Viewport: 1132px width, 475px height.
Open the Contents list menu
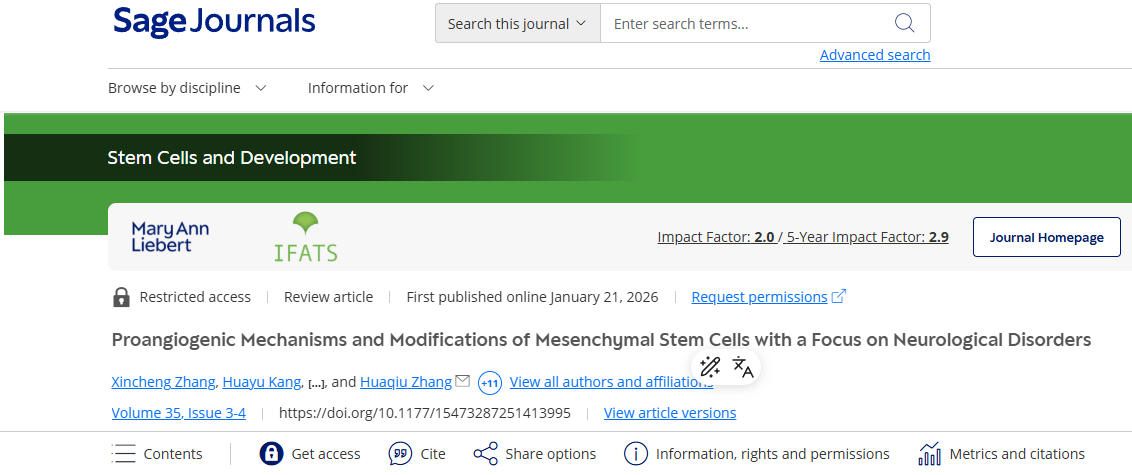coord(125,454)
